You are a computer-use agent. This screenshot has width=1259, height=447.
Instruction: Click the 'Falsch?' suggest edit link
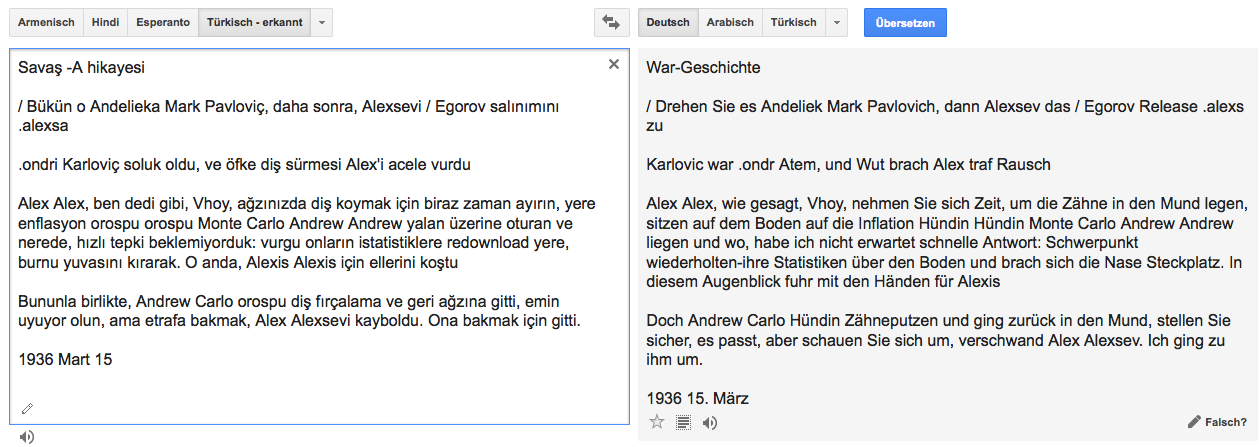point(1217,422)
